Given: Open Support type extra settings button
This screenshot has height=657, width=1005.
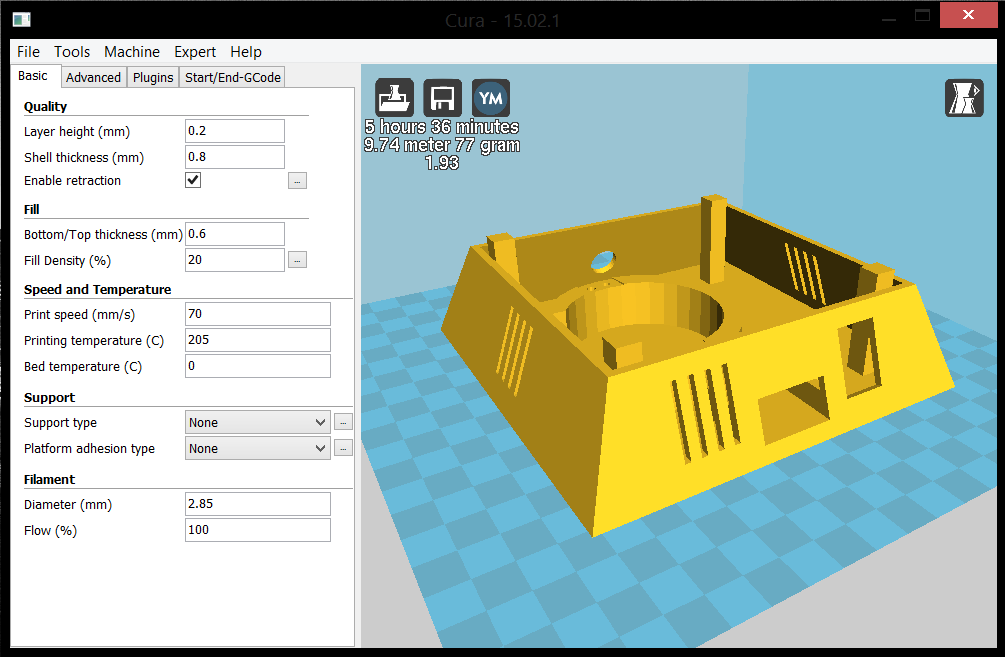Looking at the screenshot, I should [344, 422].
